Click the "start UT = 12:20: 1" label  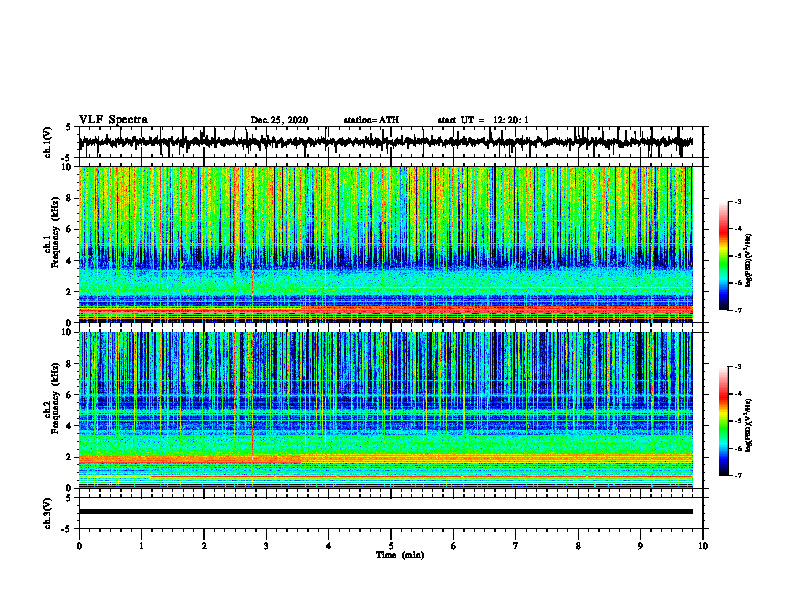[483, 120]
